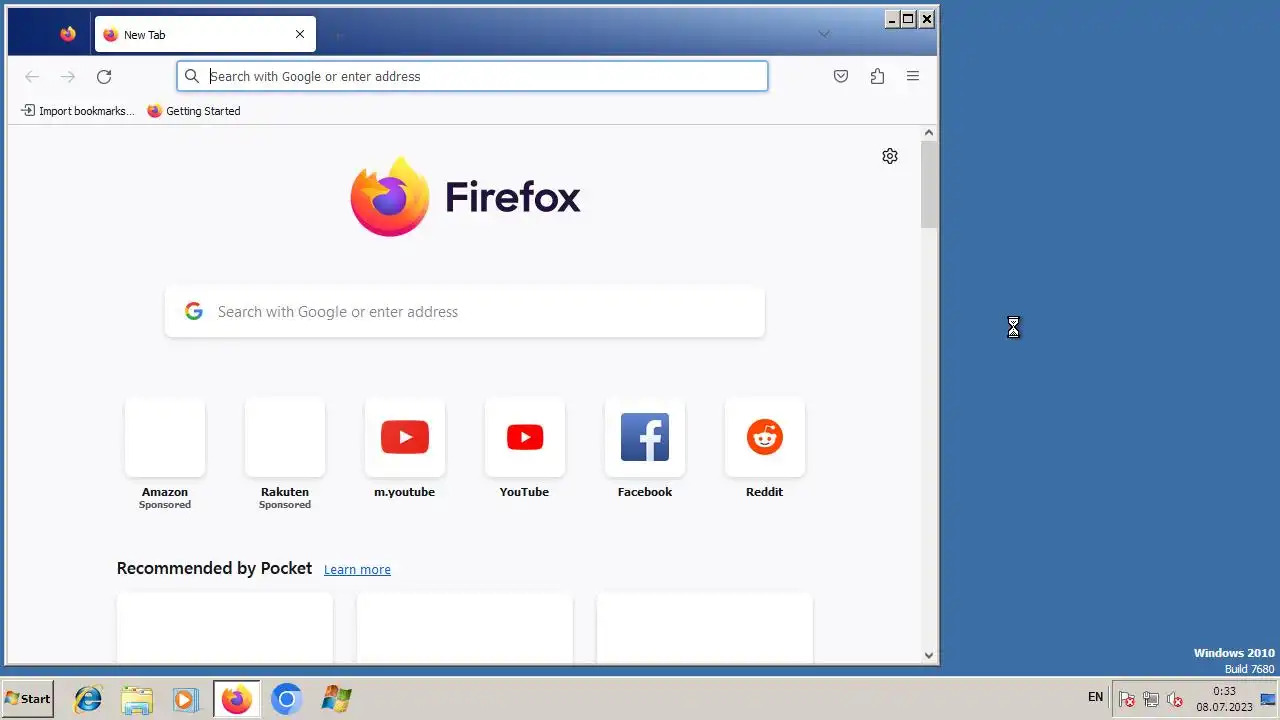Image resolution: width=1280 pixels, height=720 pixels.
Task: Click scrollbar up arrow in Firefox
Action: [929, 133]
